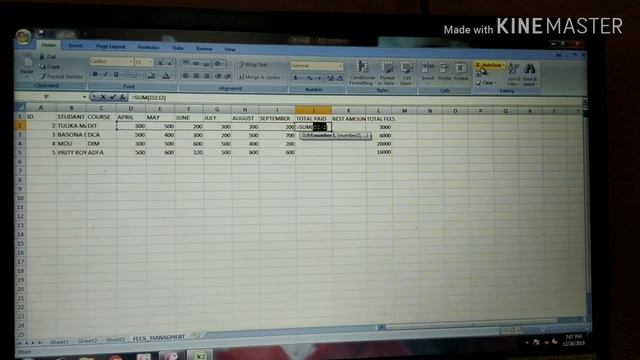Toggle Align Text Right
The height and width of the screenshot is (360, 640).
click(x=207, y=76)
